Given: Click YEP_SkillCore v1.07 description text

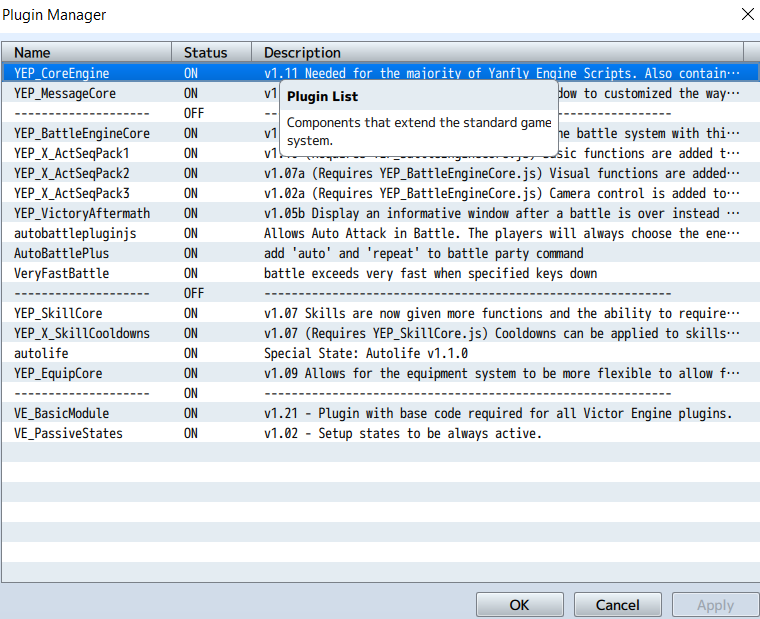Looking at the screenshot, I should (502, 313).
